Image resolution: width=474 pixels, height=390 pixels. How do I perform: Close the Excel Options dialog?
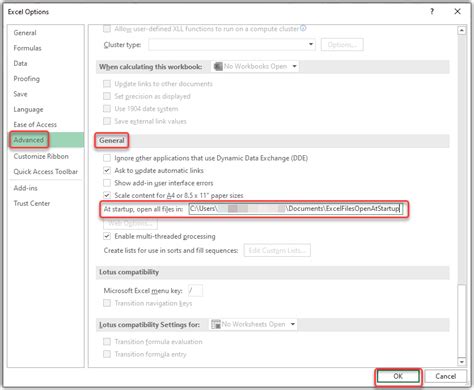(458, 12)
